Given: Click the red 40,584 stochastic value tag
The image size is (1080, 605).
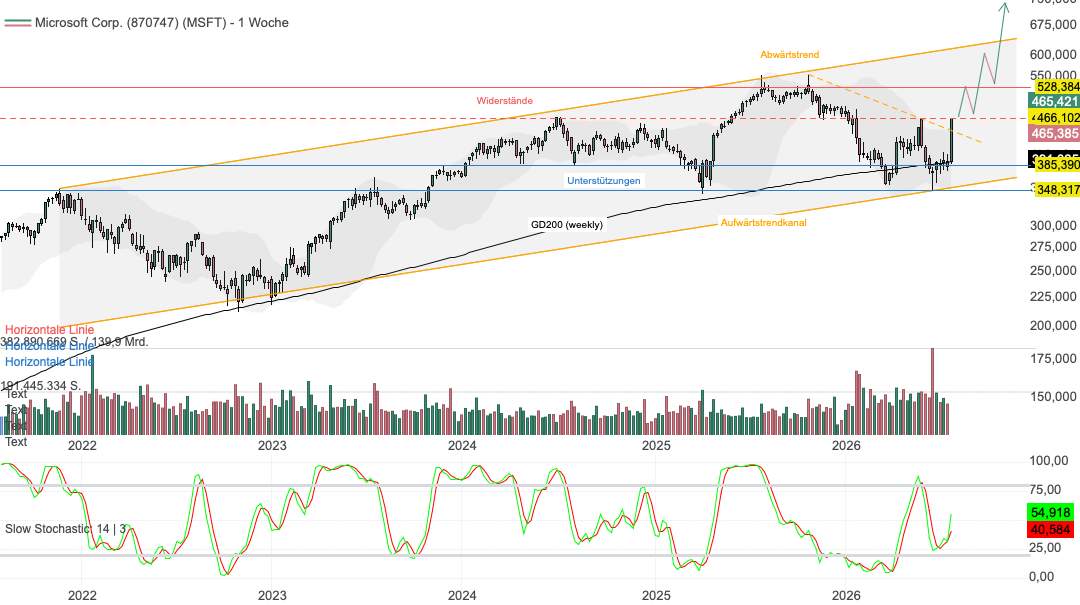Looking at the screenshot, I should click(x=1050, y=530).
